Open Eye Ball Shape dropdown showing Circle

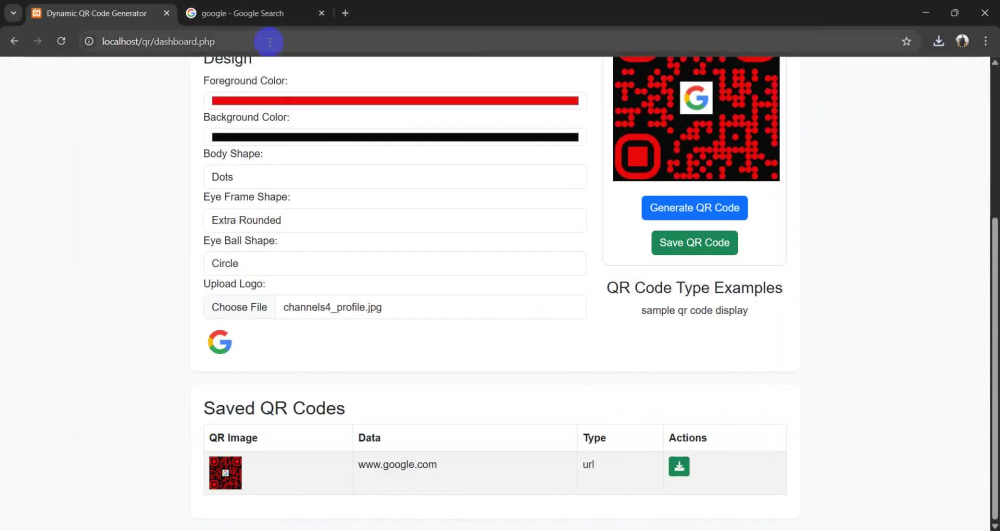395,263
